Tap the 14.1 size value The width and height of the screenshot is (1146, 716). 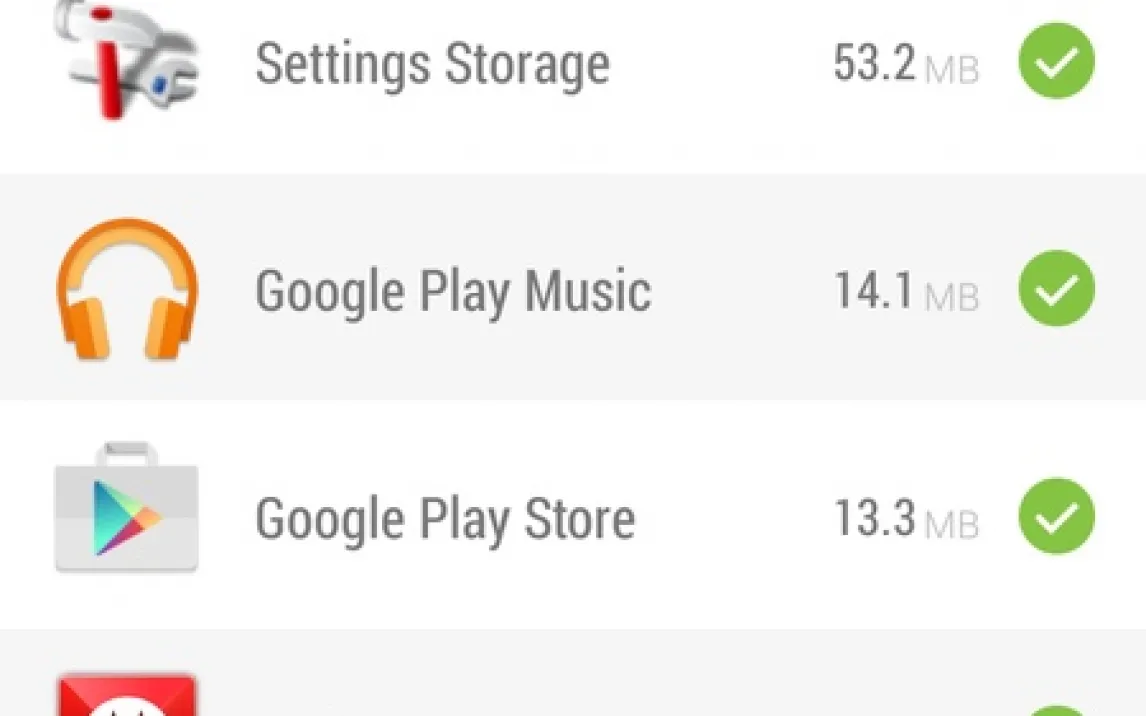click(874, 292)
